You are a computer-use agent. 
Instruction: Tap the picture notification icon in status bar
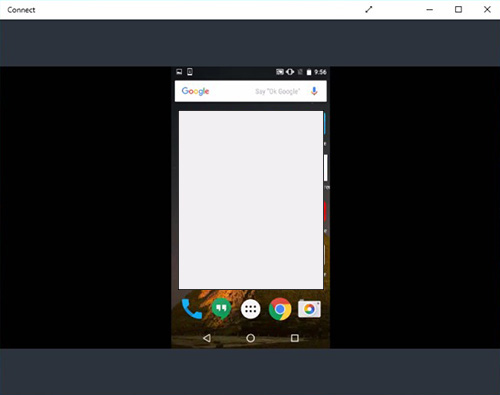pos(179,72)
